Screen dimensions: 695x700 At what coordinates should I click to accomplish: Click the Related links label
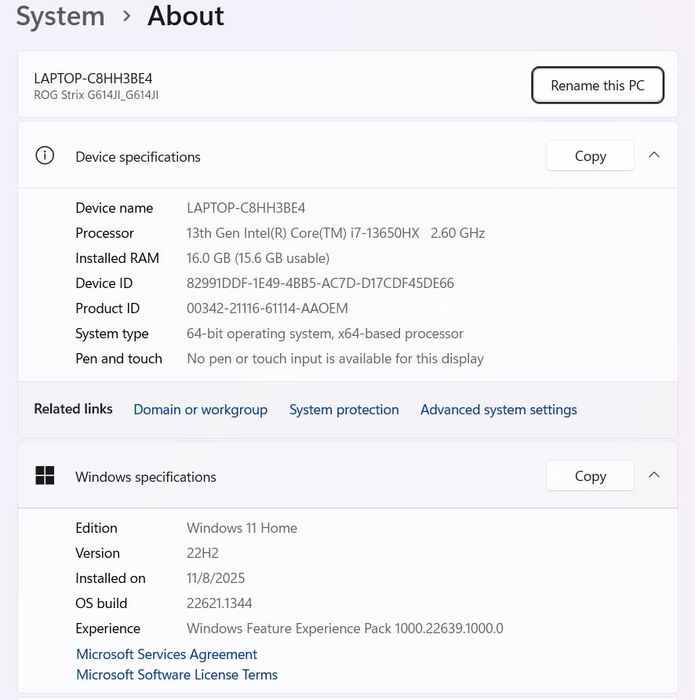click(x=73, y=408)
